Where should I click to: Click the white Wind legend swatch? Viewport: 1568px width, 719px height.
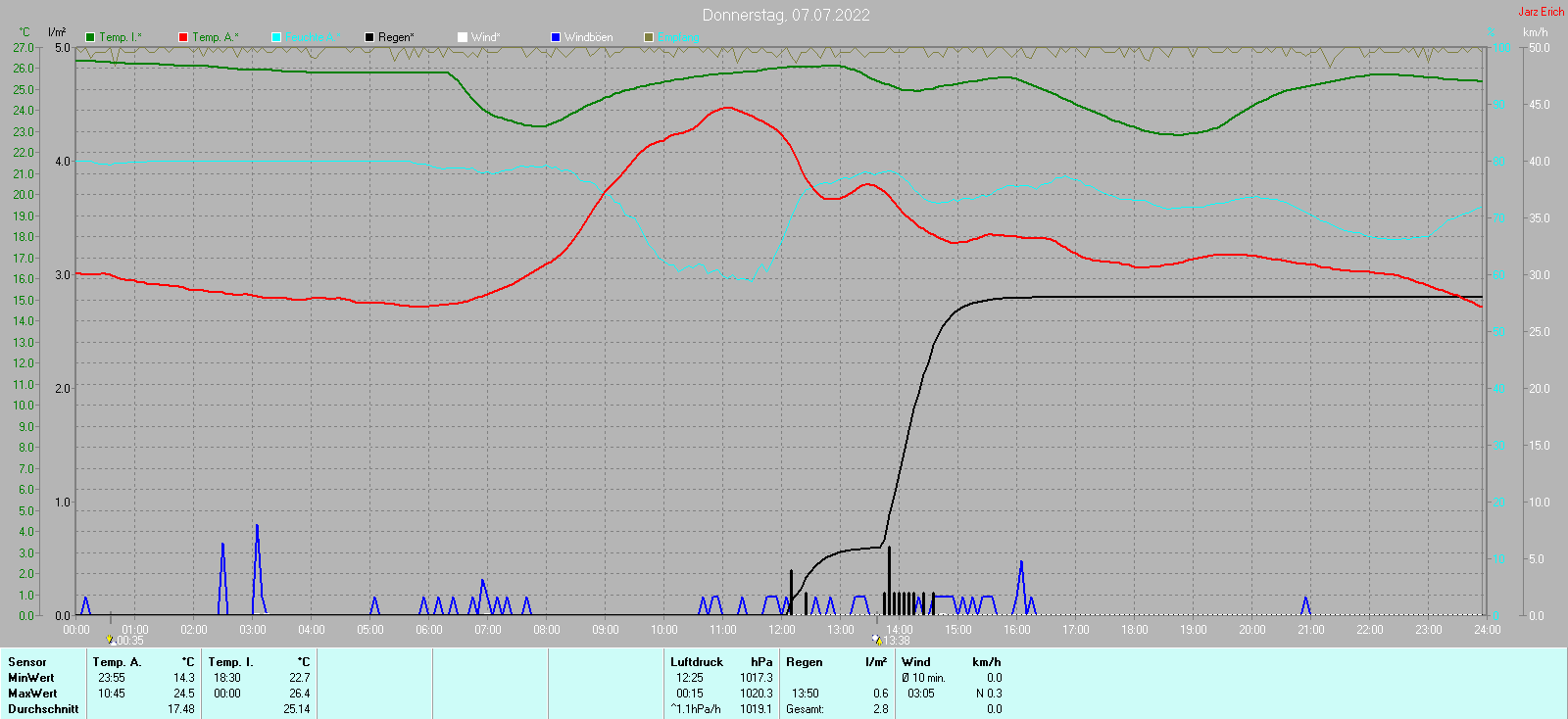(x=463, y=37)
